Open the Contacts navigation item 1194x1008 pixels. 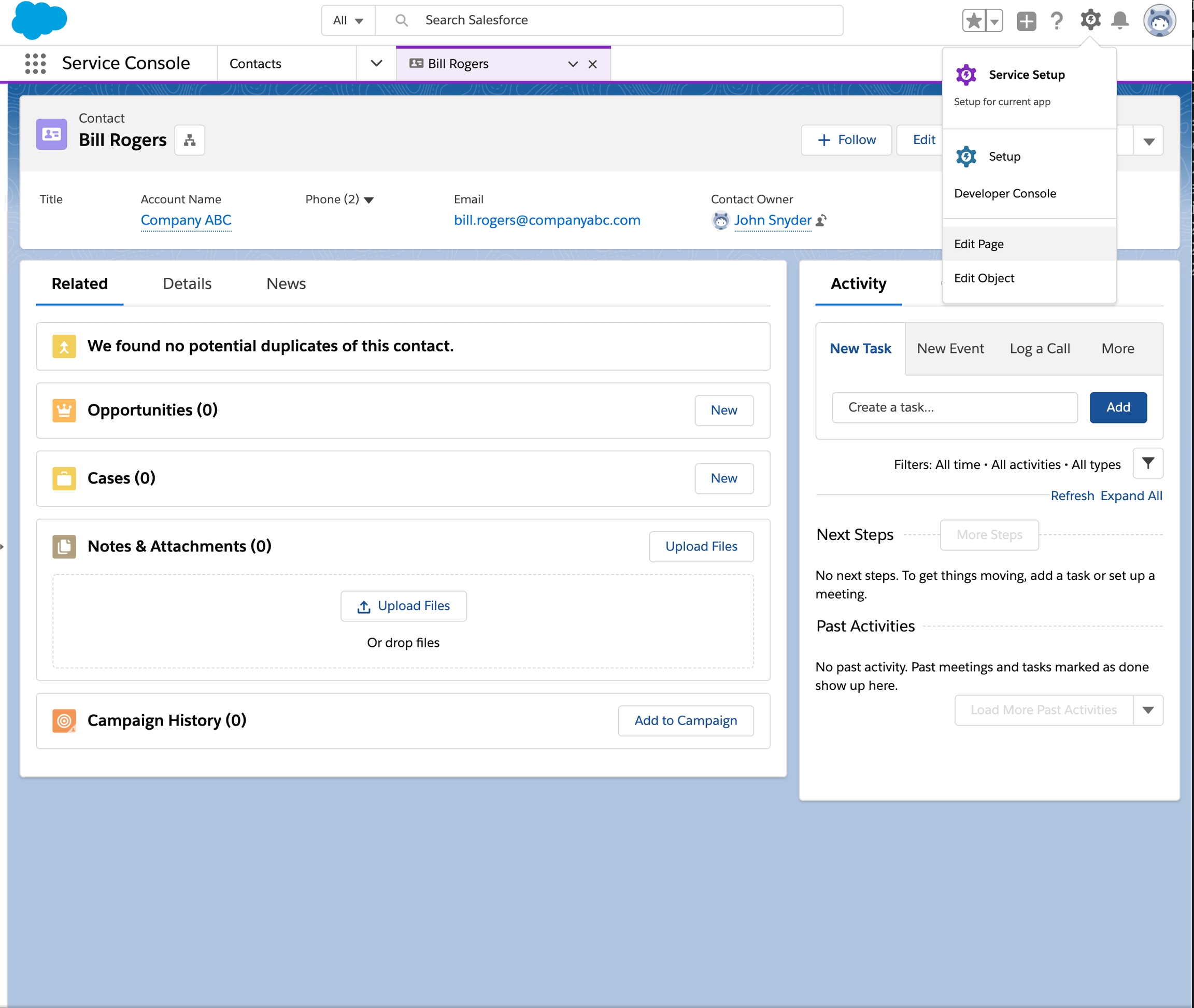point(255,63)
